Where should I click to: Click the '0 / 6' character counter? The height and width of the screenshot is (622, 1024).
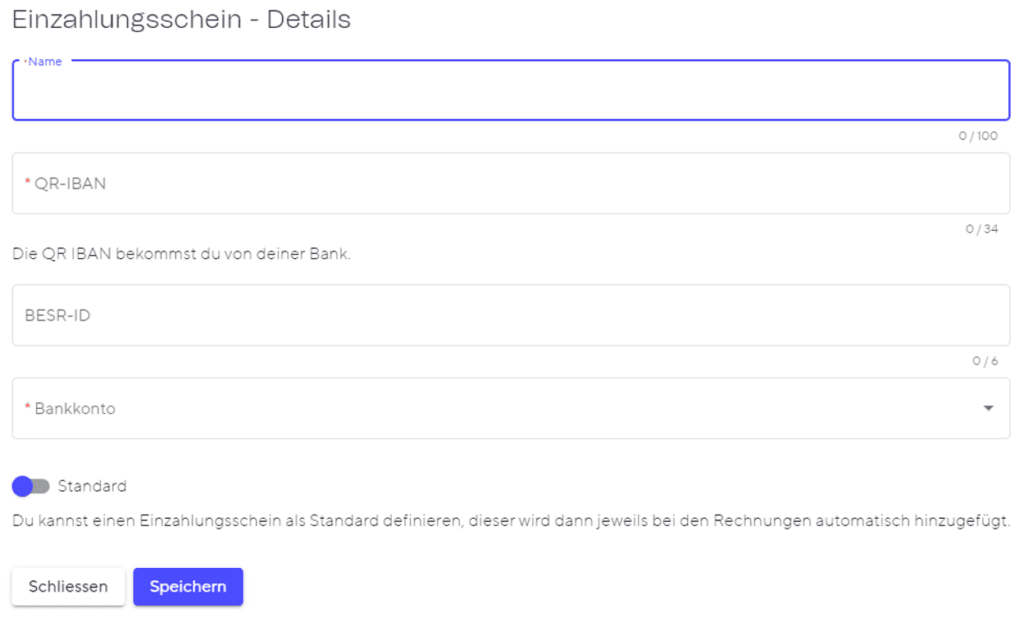pyautogui.click(x=985, y=361)
